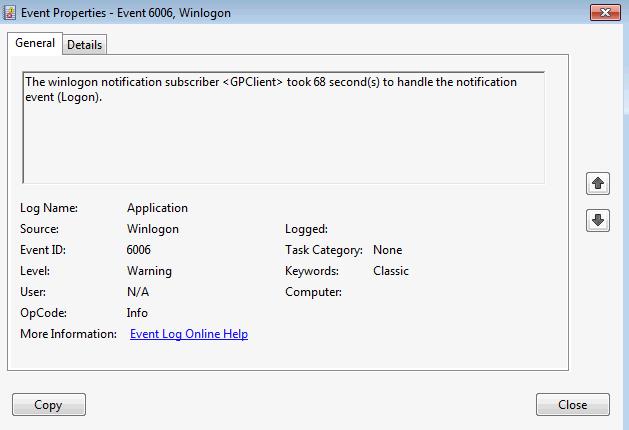Click the Event ID value 6006
Viewport: 629px width, 430px height.
pos(139,250)
